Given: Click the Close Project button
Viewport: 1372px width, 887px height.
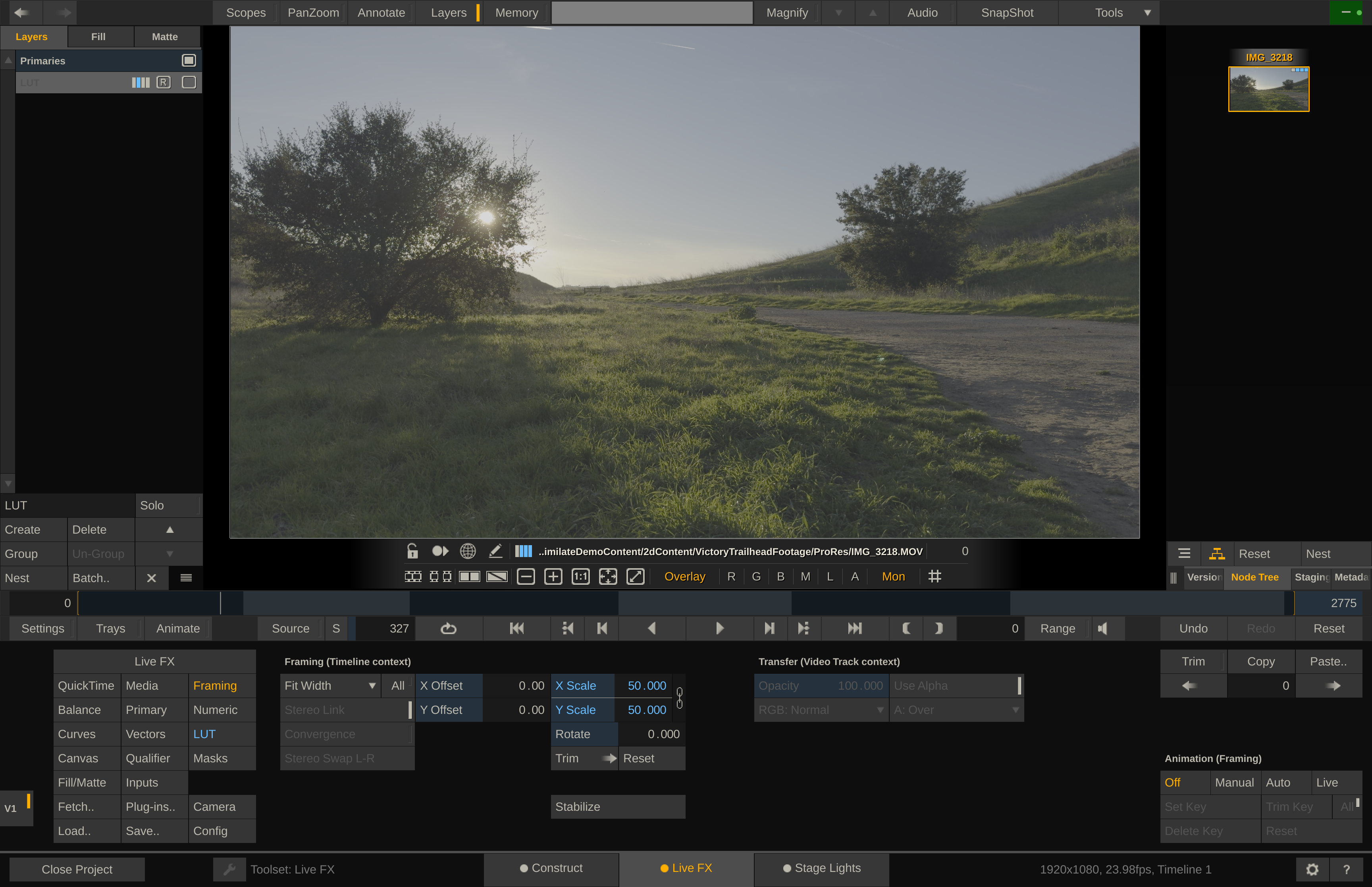Looking at the screenshot, I should click(77, 869).
